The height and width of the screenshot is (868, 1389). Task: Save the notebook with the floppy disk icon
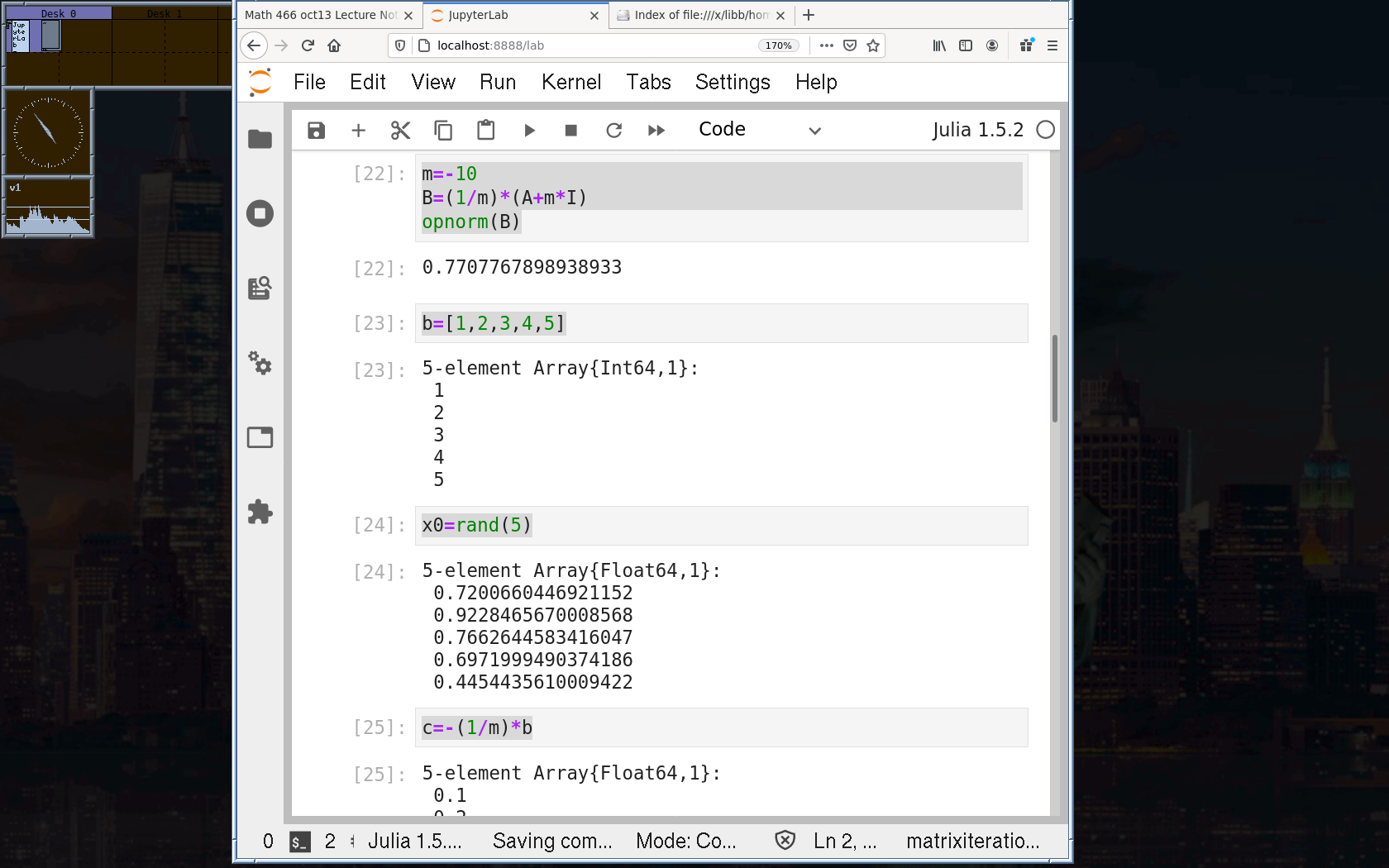316,131
